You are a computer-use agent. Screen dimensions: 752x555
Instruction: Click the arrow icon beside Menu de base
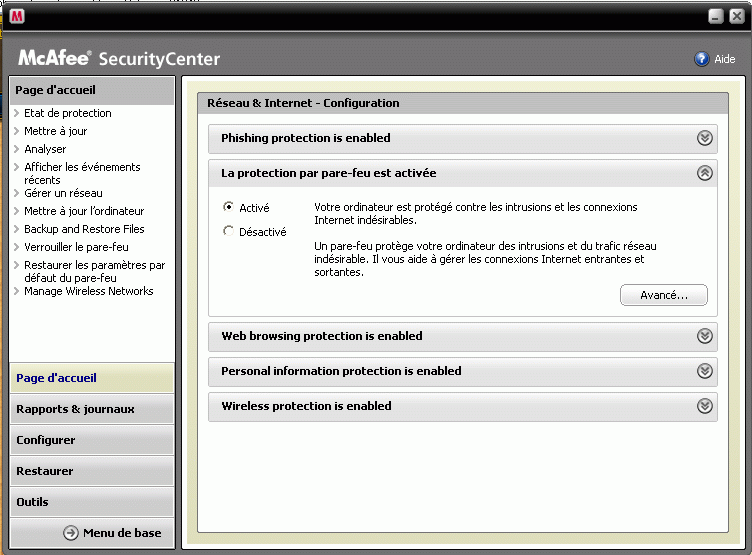pyautogui.click(x=71, y=533)
